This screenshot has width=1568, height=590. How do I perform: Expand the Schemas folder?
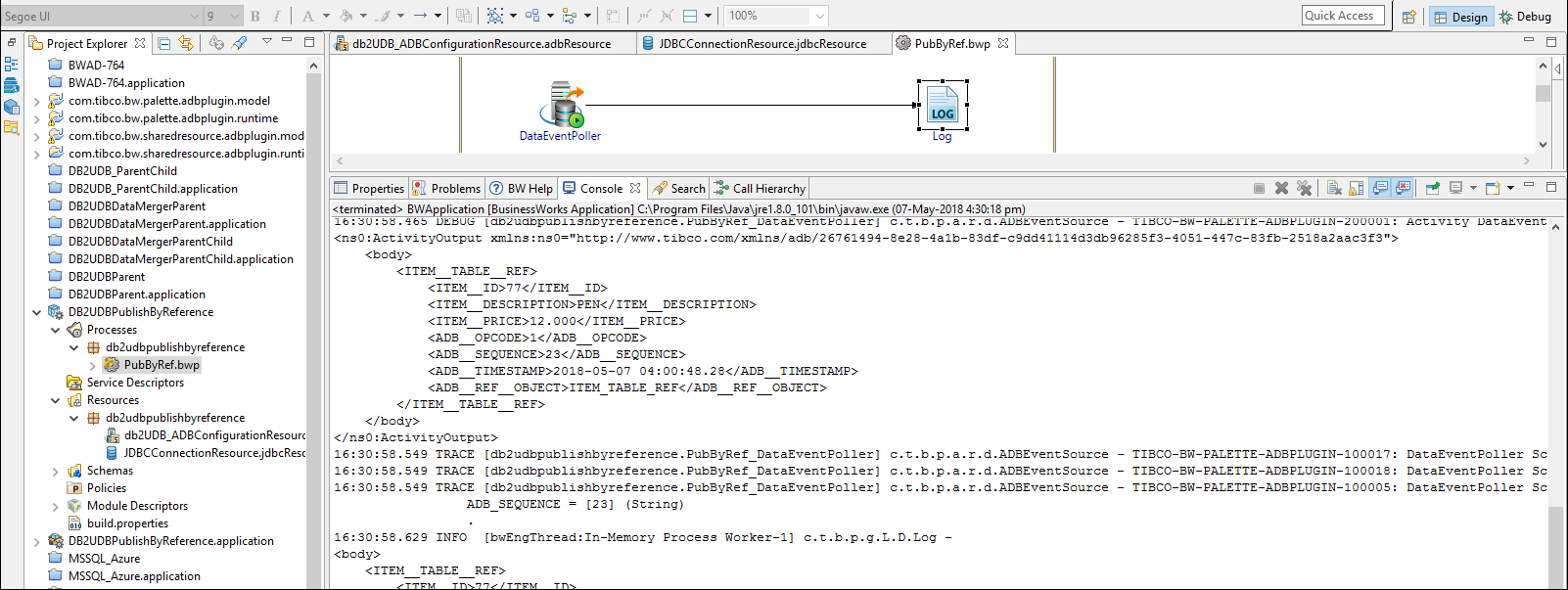click(x=55, y=471)
